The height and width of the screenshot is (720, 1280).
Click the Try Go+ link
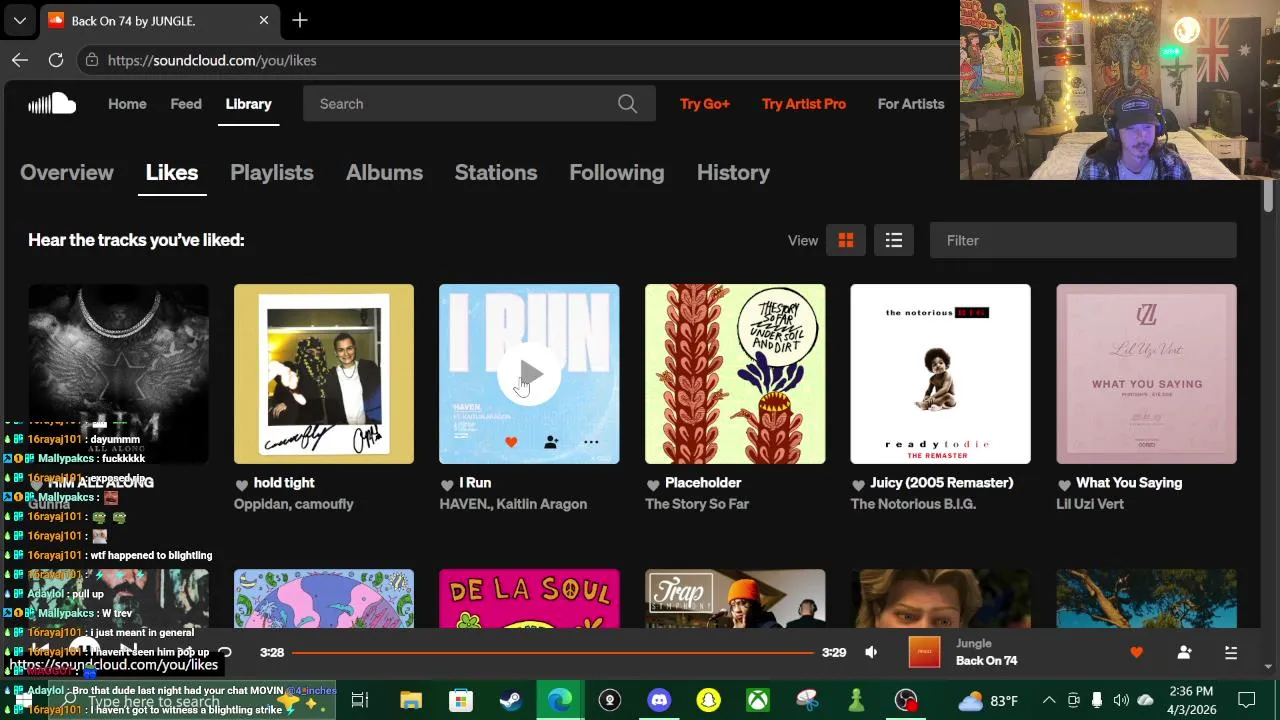click(x=705, y=104)
